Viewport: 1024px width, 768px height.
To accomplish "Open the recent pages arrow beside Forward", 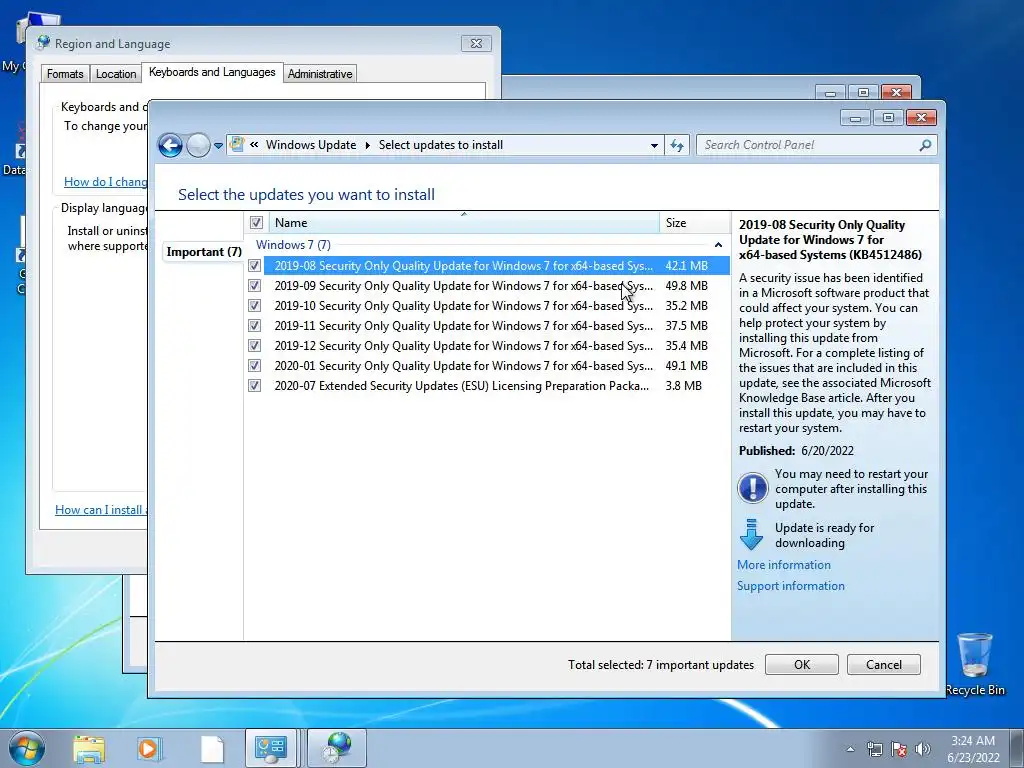I will click(218, 146).
